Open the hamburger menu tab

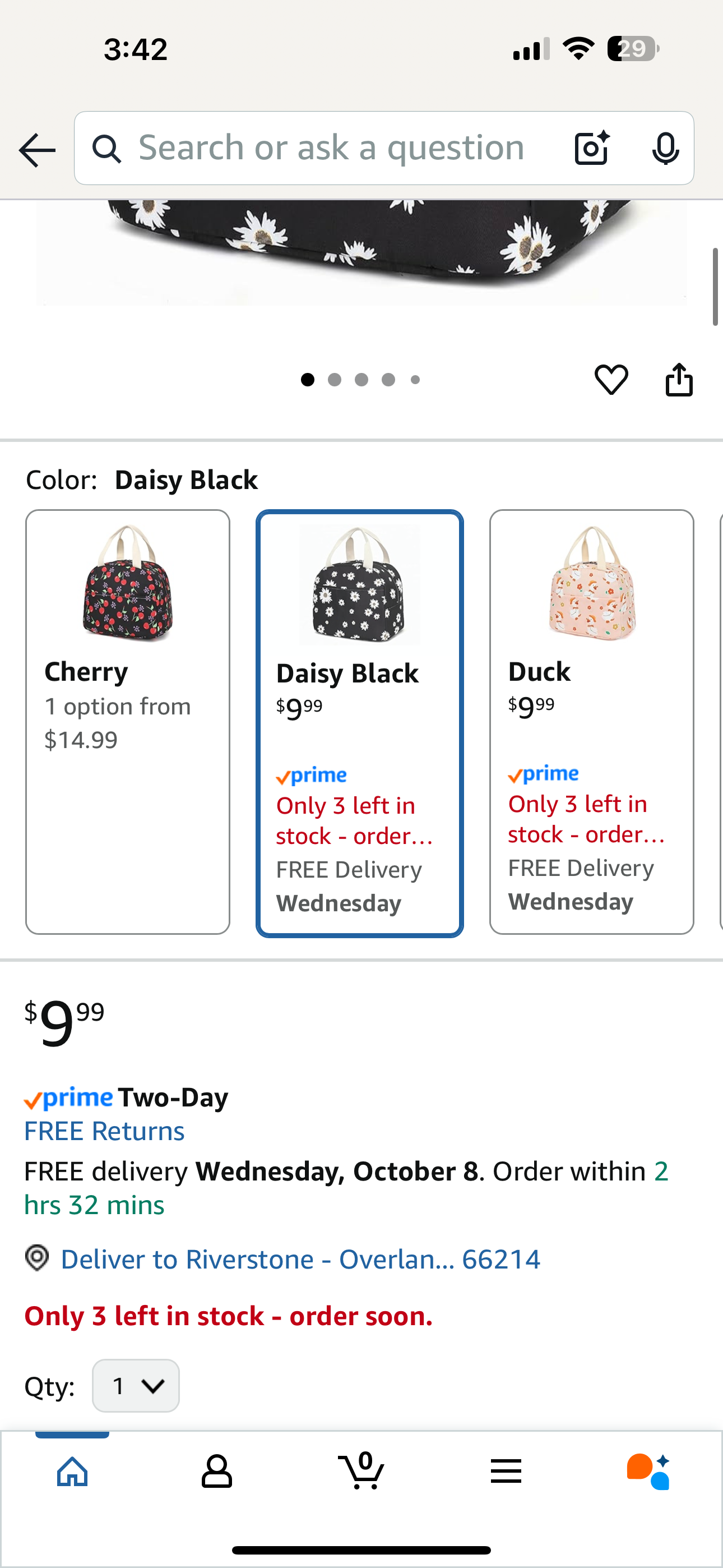[506, 1470]
